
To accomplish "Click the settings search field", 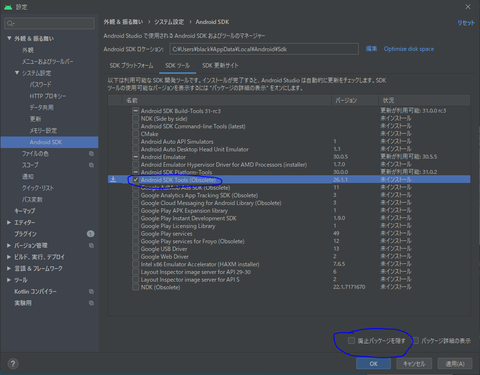I will [49, 23].
